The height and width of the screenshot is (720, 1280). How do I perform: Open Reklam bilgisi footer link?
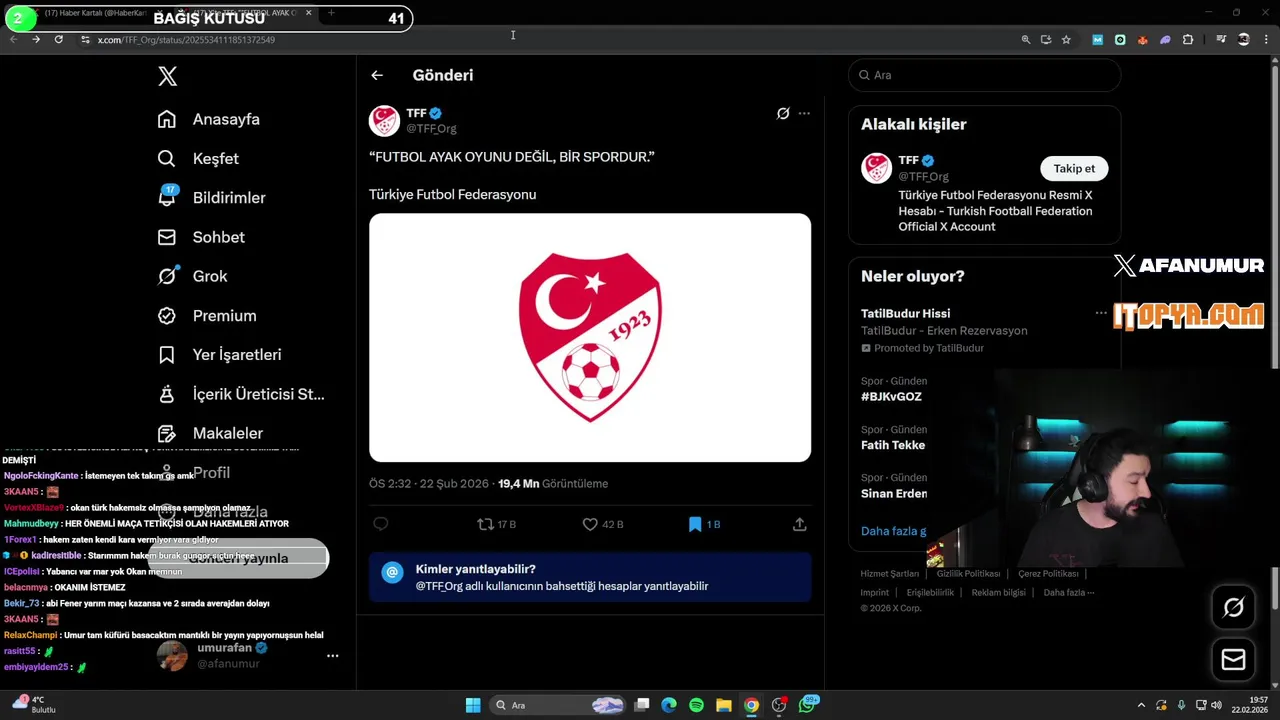click(998, 592)
